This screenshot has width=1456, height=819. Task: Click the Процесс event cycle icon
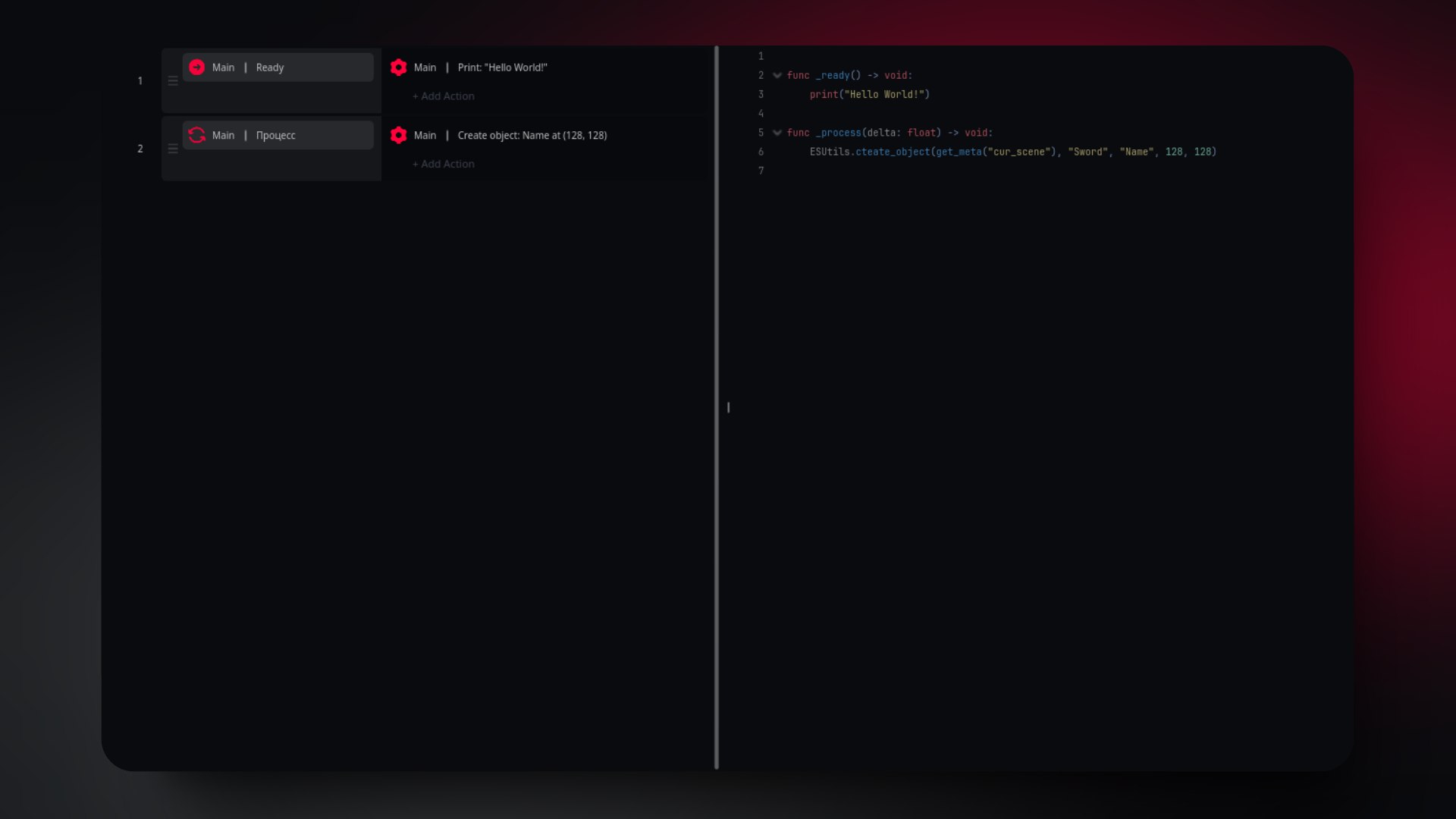[196, 135]
